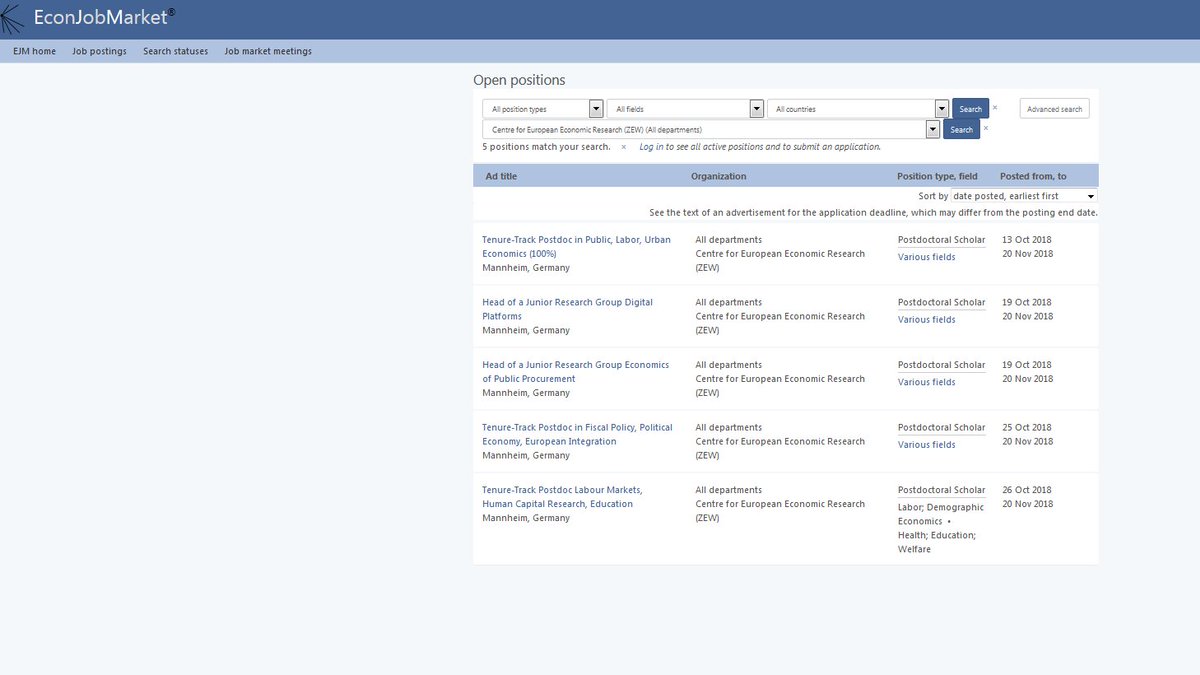Open Sort by date posted dropdown
Image resolution: width=1200 pixels, height=675 pixels.
tap(1024, 196)
